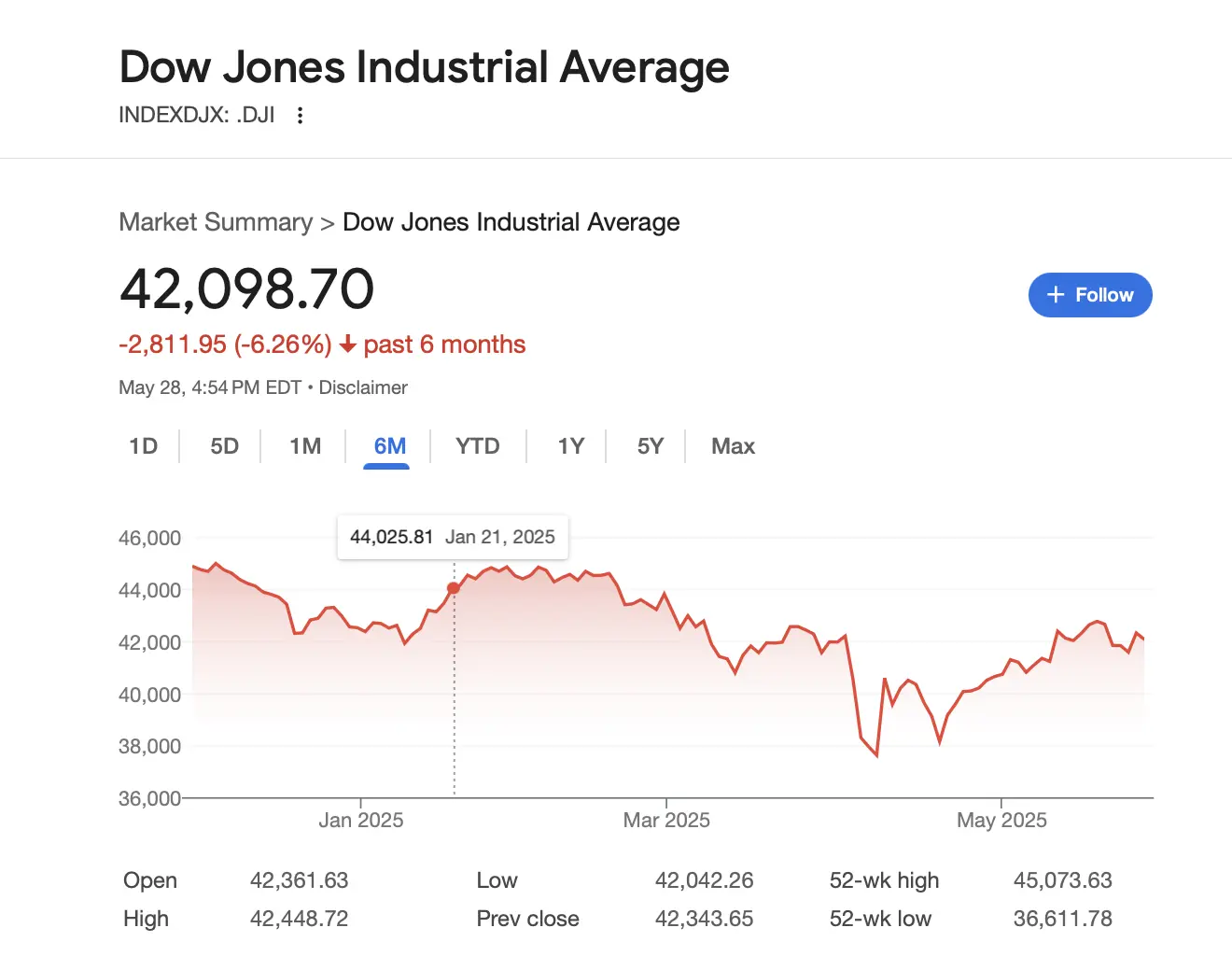This screenshot has height=956, width=1232.
Task: Open the Disclaimer link
Action: click(363, 387)
